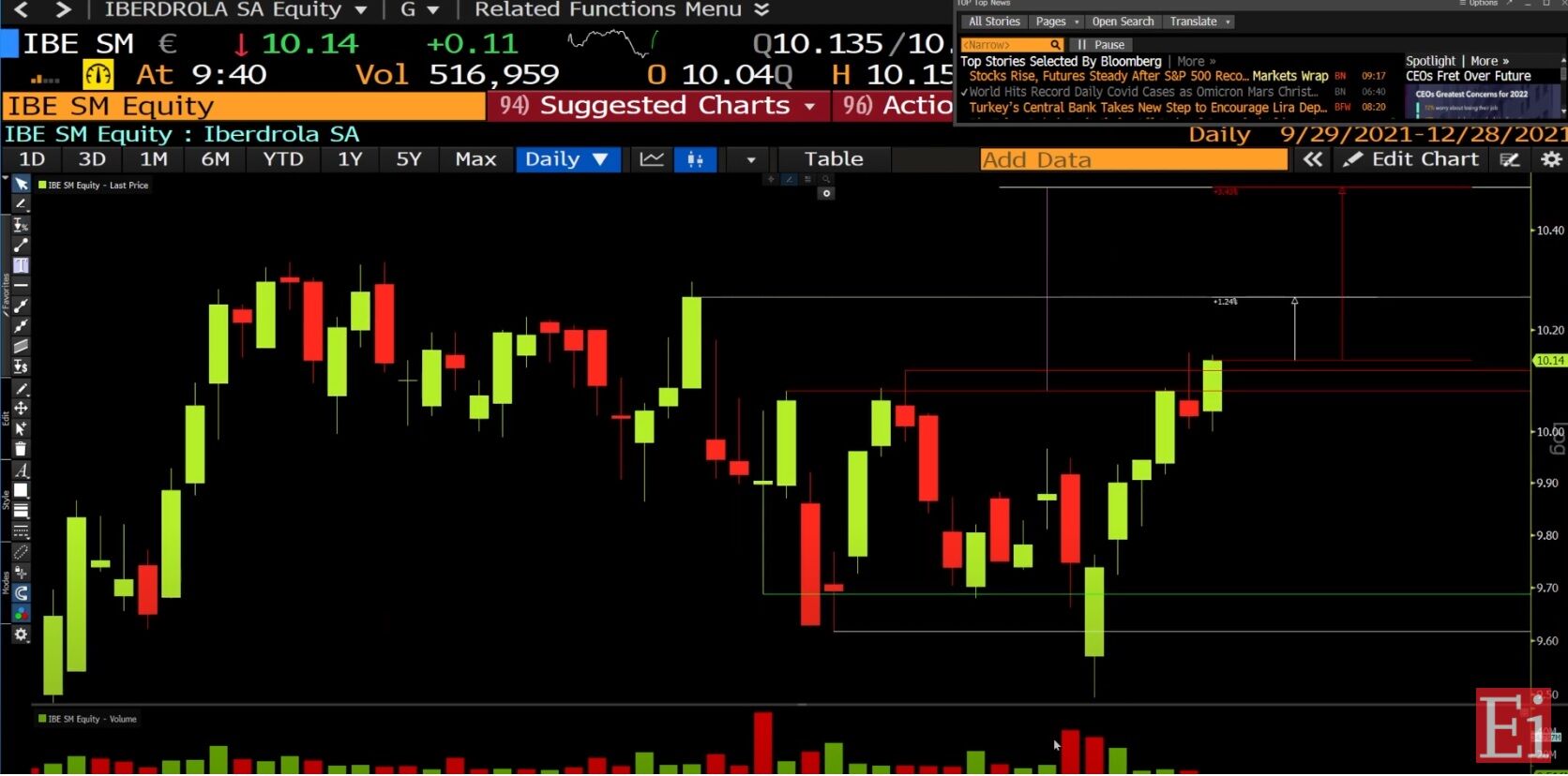Viewport: 1568px width, 776px height.
Task: Open the font style A tool
Action: 21,470
